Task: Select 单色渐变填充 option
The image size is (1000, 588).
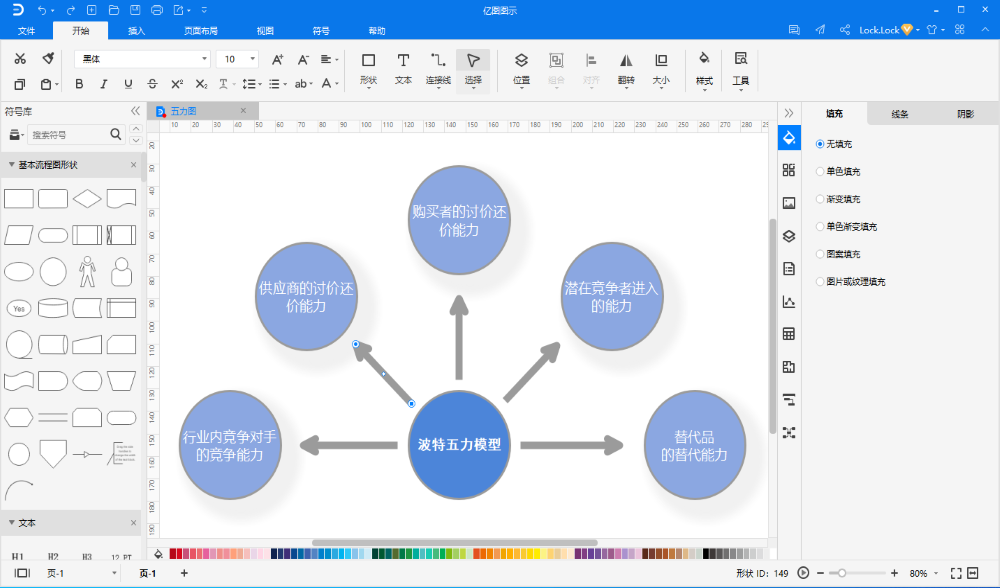Action: [x=846, y=226]
